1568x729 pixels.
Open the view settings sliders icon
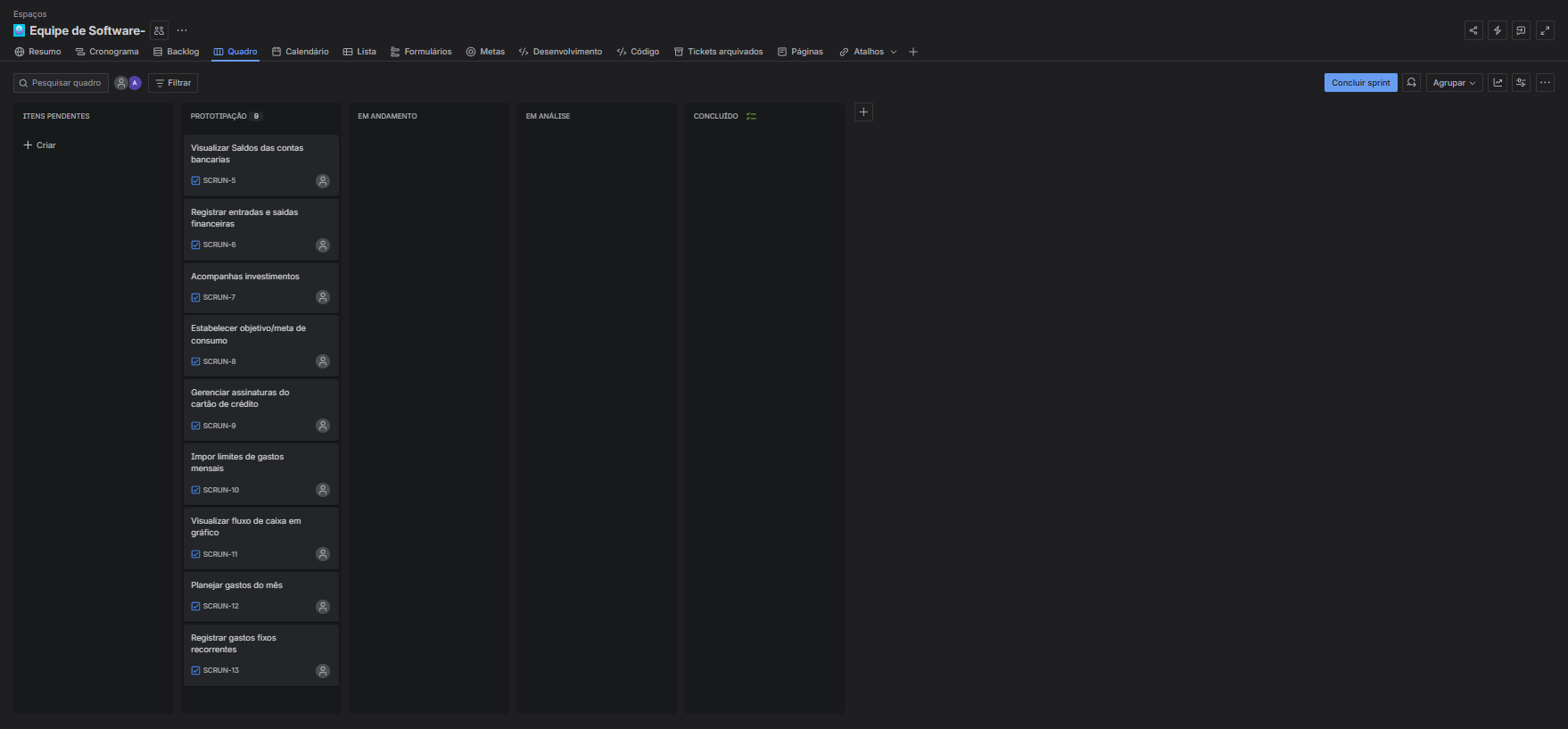coord(1522,83)
